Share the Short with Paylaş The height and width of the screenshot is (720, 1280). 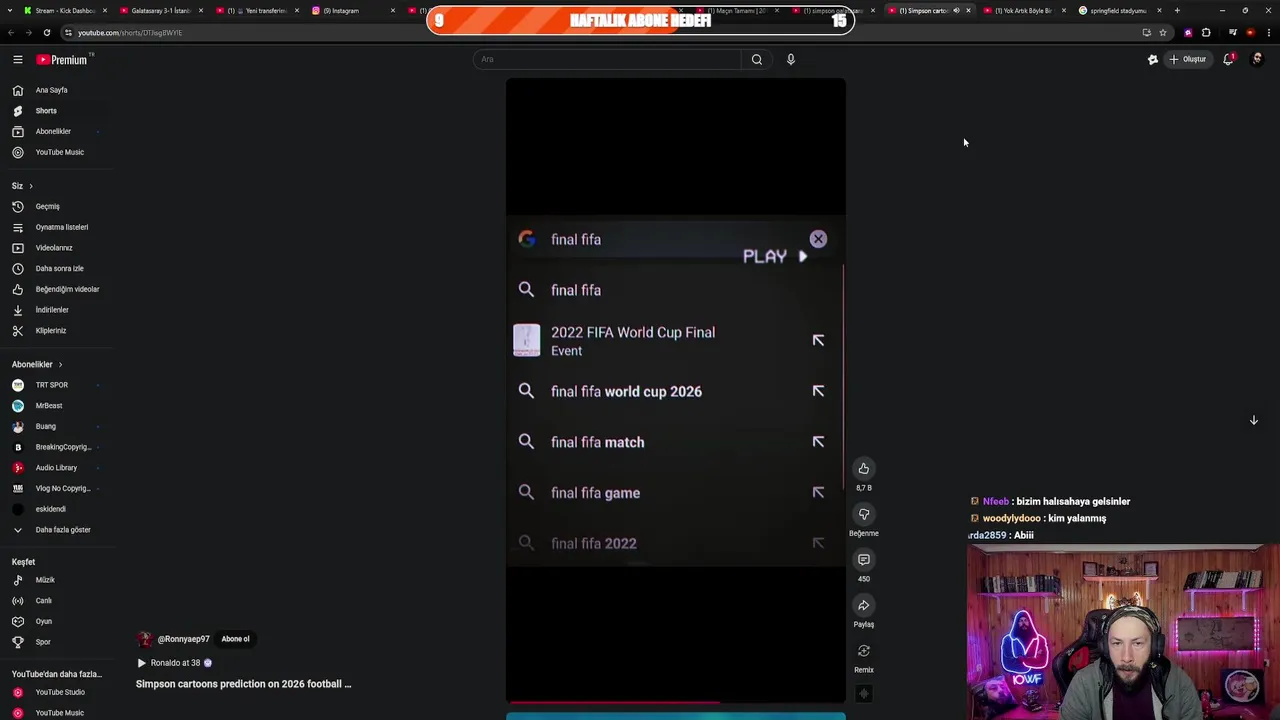pyautogui.click(x=864, y=605)
